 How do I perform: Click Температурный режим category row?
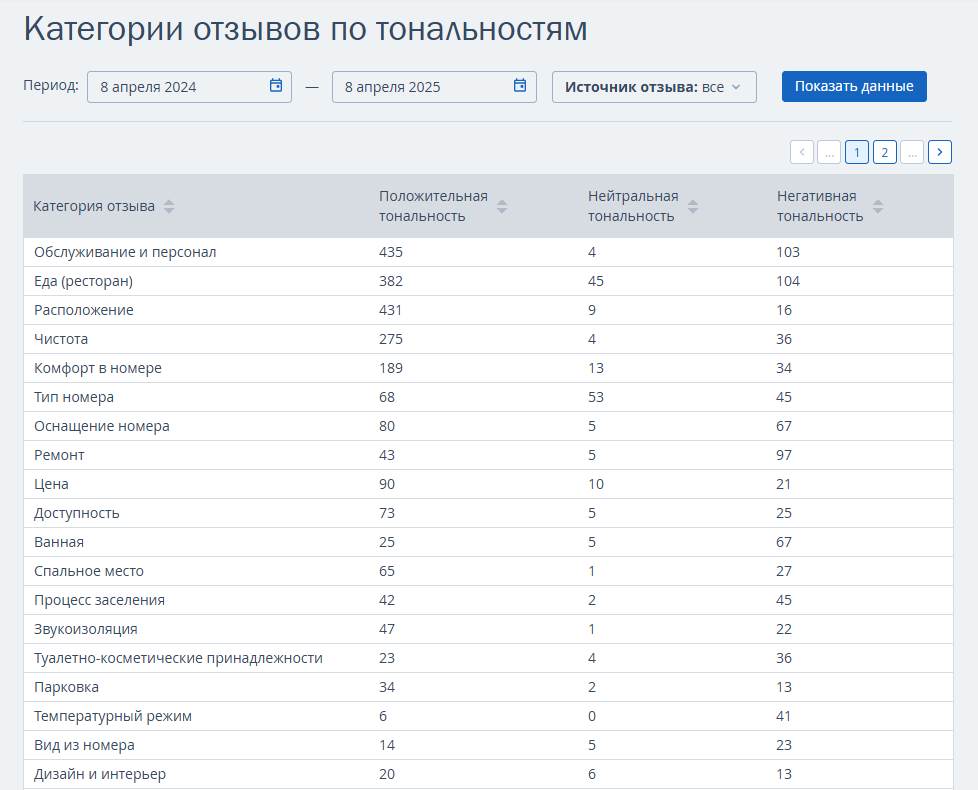tap(113, 716)
